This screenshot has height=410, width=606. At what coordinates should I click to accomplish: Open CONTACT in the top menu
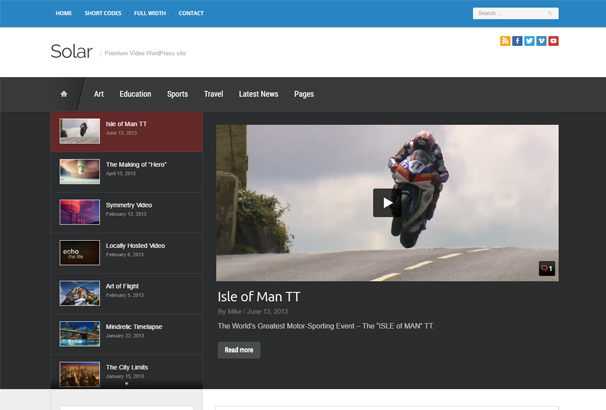tap(191, 13)
